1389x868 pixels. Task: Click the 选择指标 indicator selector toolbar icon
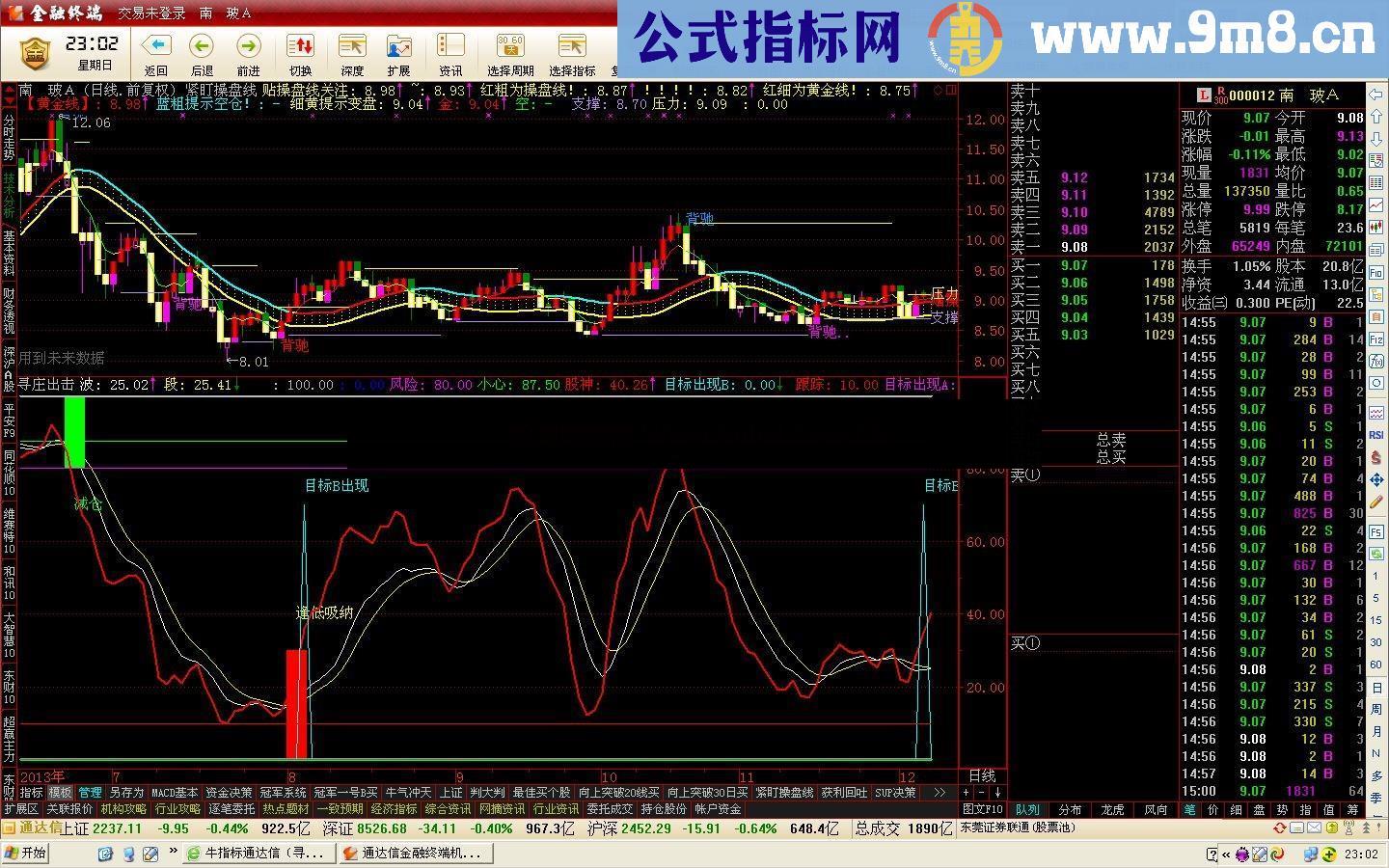571,45
